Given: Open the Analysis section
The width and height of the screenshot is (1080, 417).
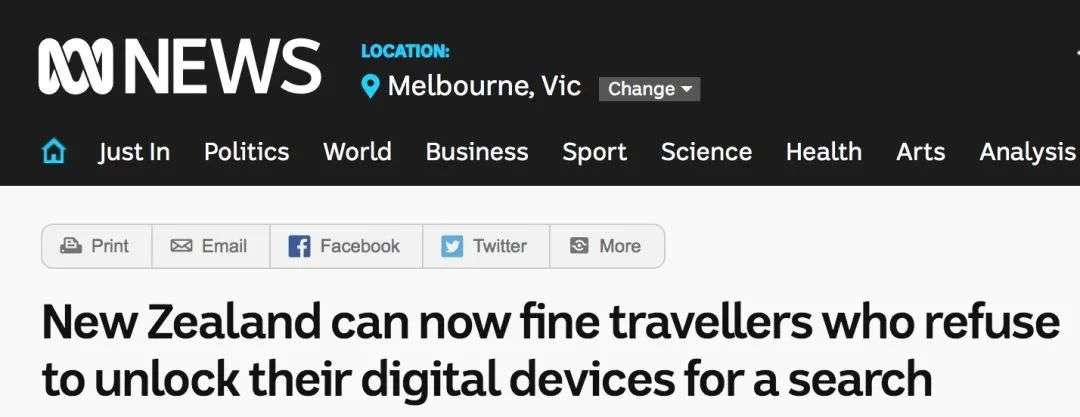Looking at the screenshot, I should pos(1027,152).
